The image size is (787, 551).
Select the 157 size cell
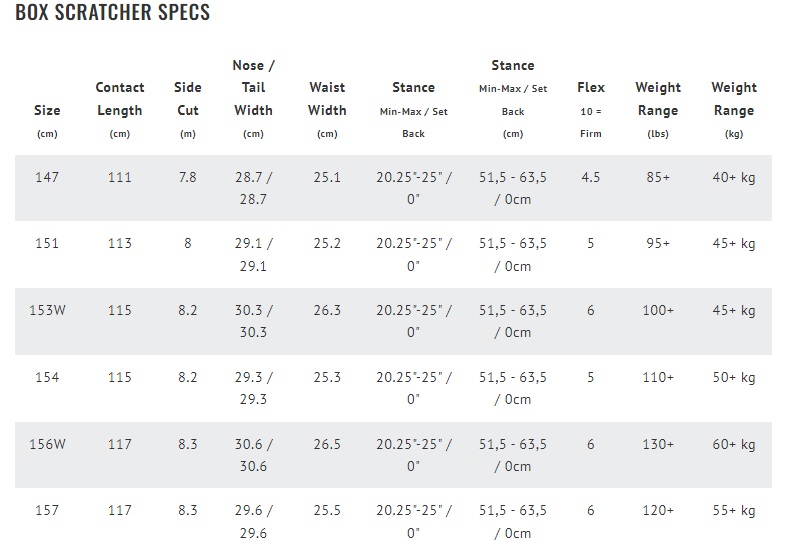click(x=47, y=510)
